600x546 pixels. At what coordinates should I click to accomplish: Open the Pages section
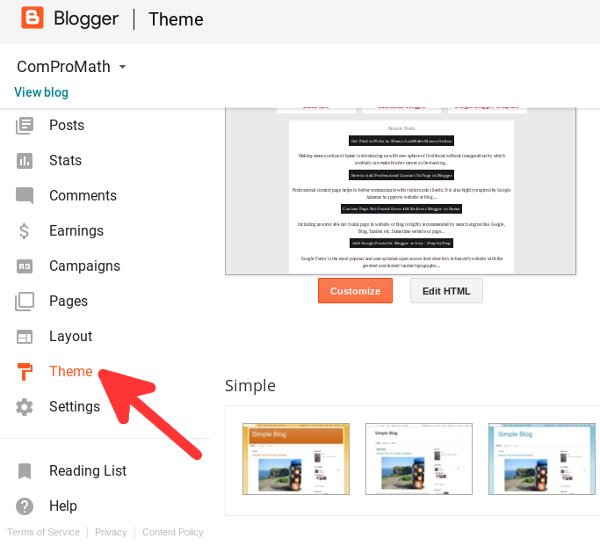click(x=68, y=302)
